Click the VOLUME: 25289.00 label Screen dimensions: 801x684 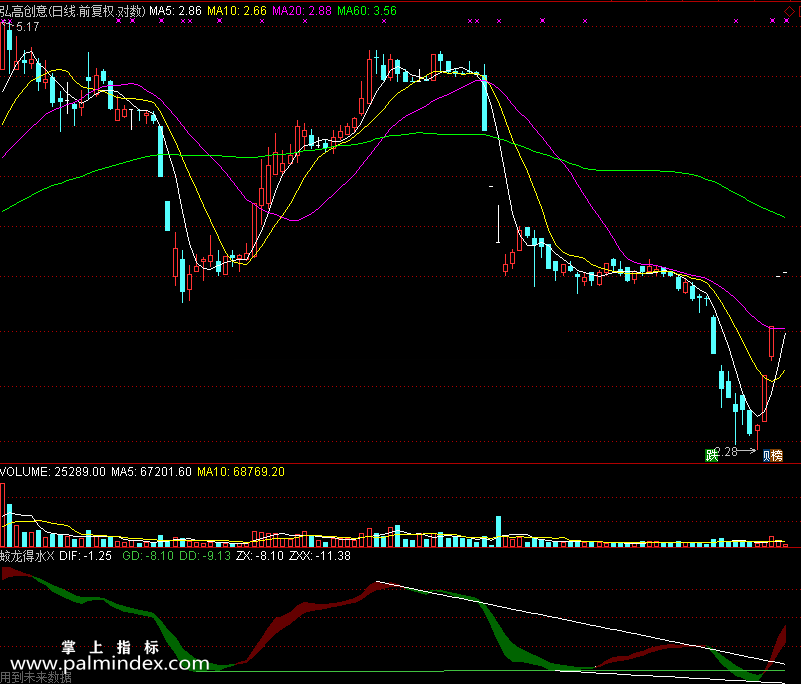click(x=53, y=471)
